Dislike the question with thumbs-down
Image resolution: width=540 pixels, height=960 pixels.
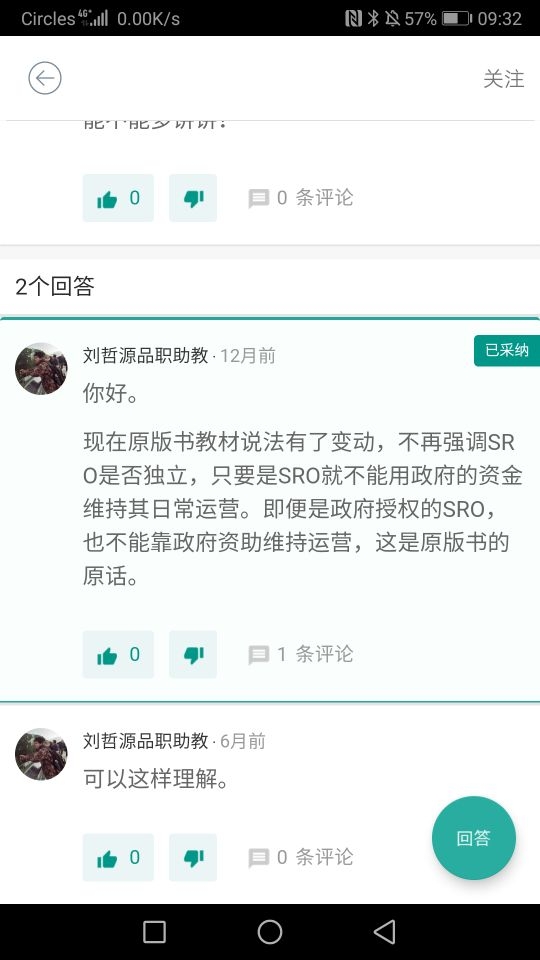pyautogui.click(x=193, y=198)
